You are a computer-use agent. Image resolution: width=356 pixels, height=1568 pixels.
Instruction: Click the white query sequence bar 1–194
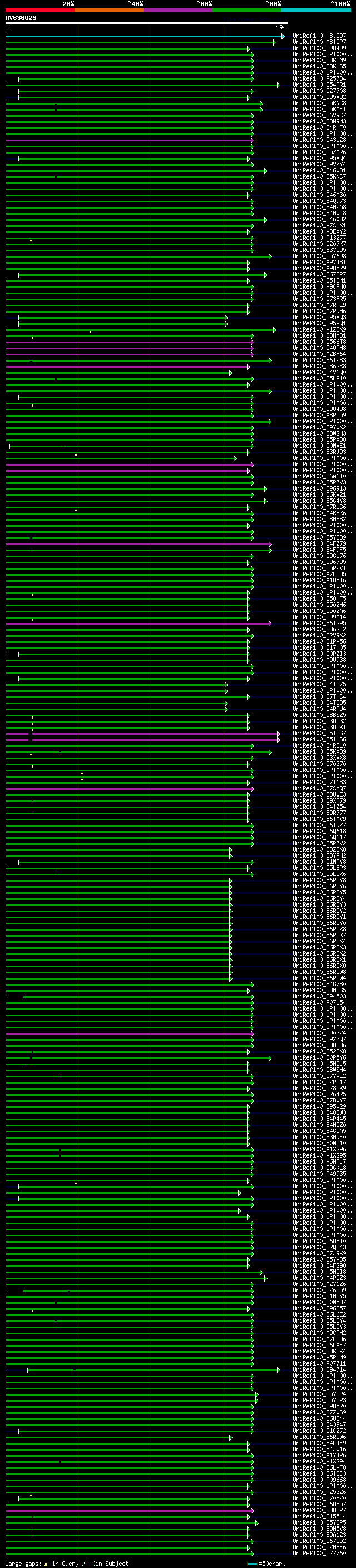point(147,23)
